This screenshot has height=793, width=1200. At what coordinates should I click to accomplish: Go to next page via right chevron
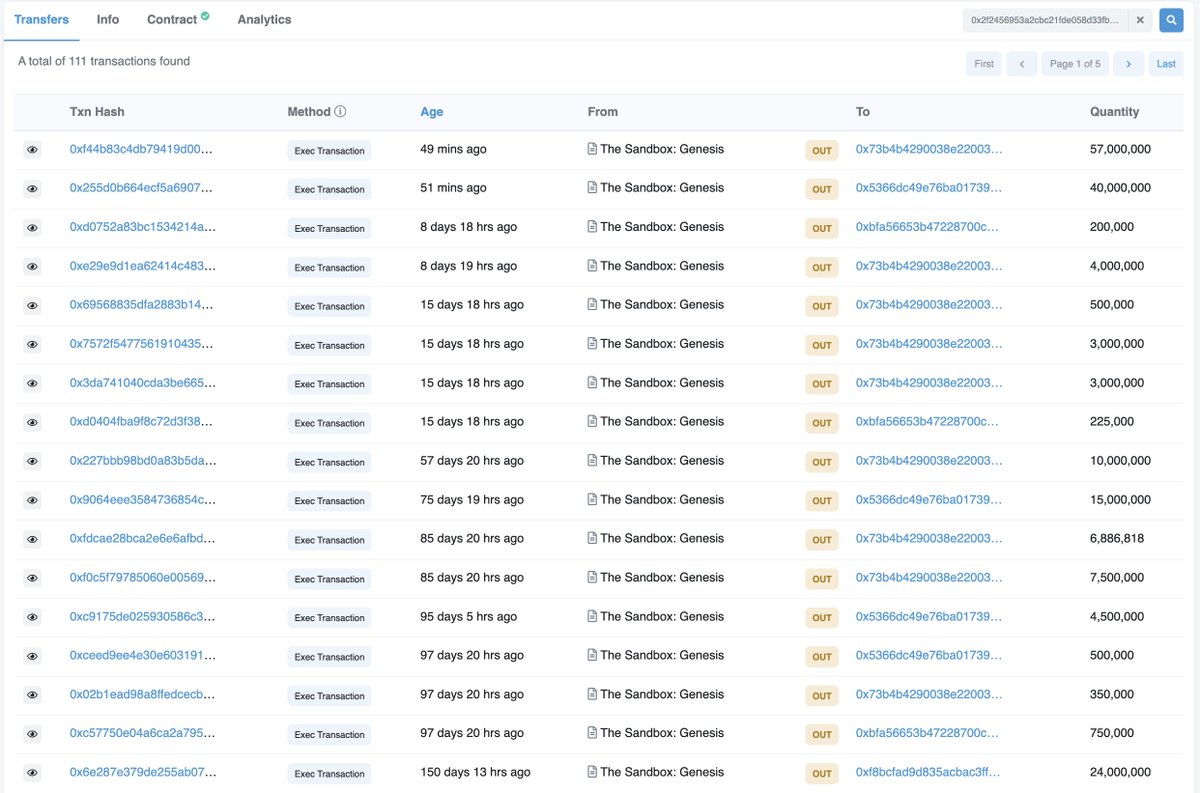click(1128, 63)
